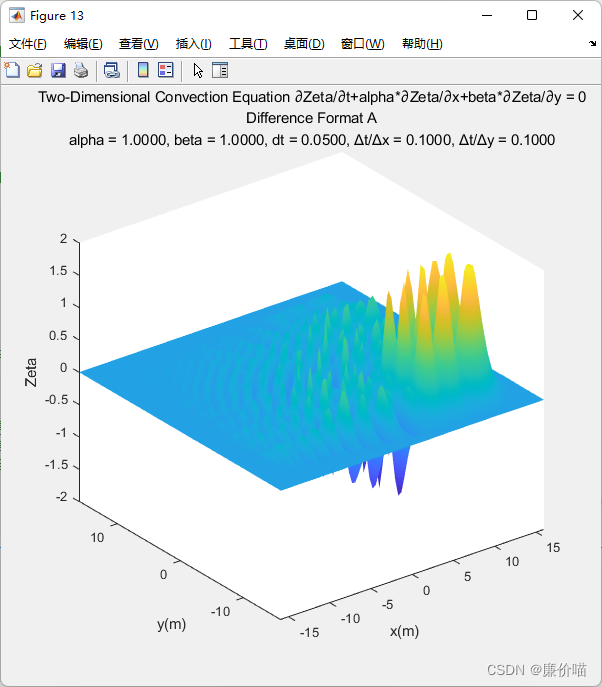The image size is (602, 687).
Task: Open the 插入(I) menu
Action: click(193, 44)
